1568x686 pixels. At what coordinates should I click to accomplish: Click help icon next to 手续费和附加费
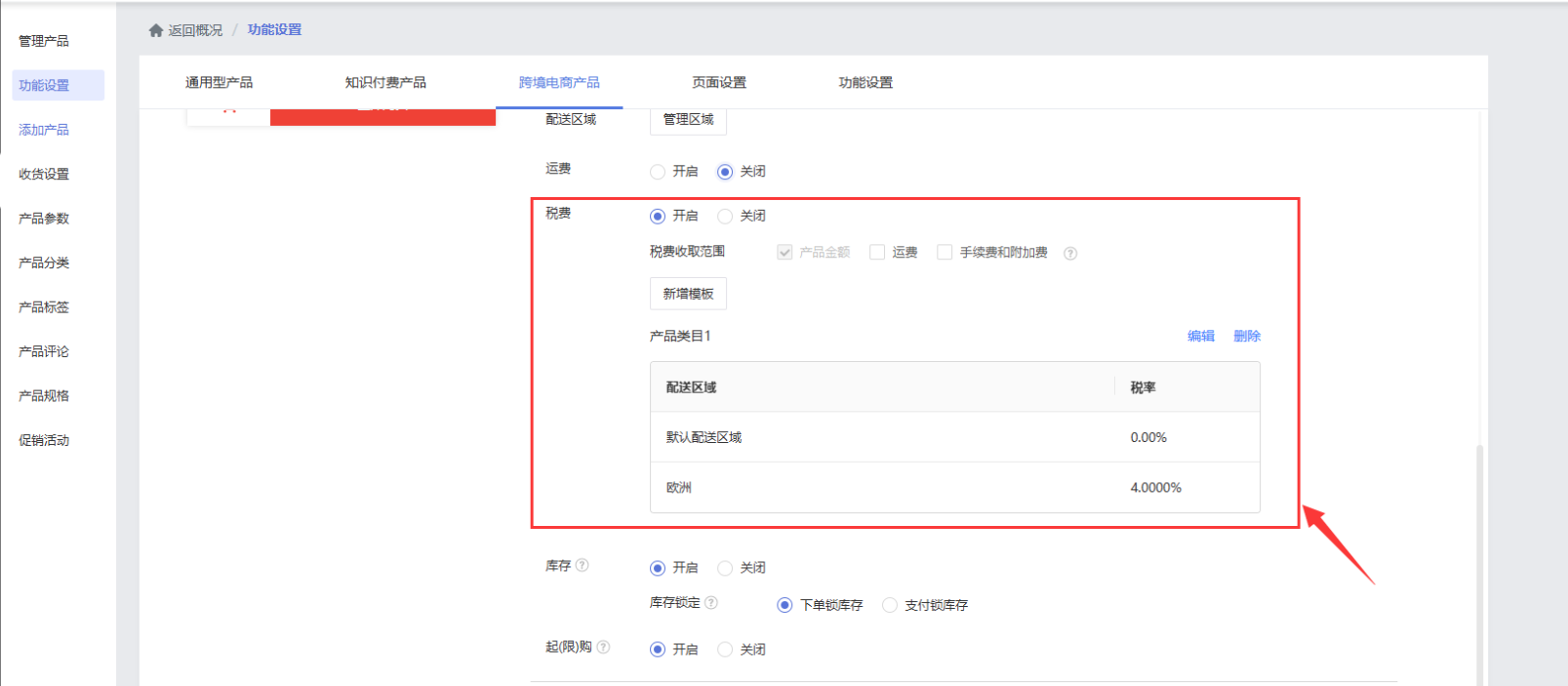point(1070,254)
